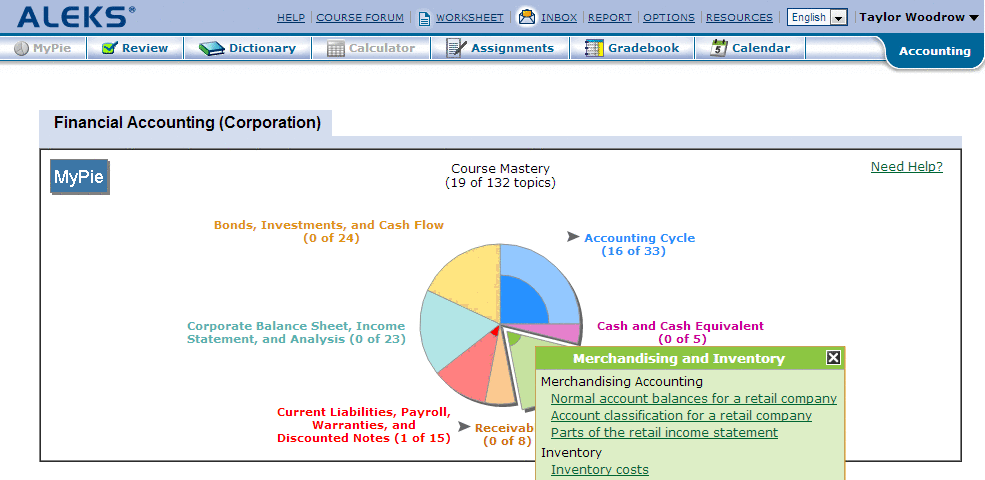Image resolution: width=985 pixels, height=480 pixels.
Task: Click the Dictionary book icon
Action: click(211, 48)
